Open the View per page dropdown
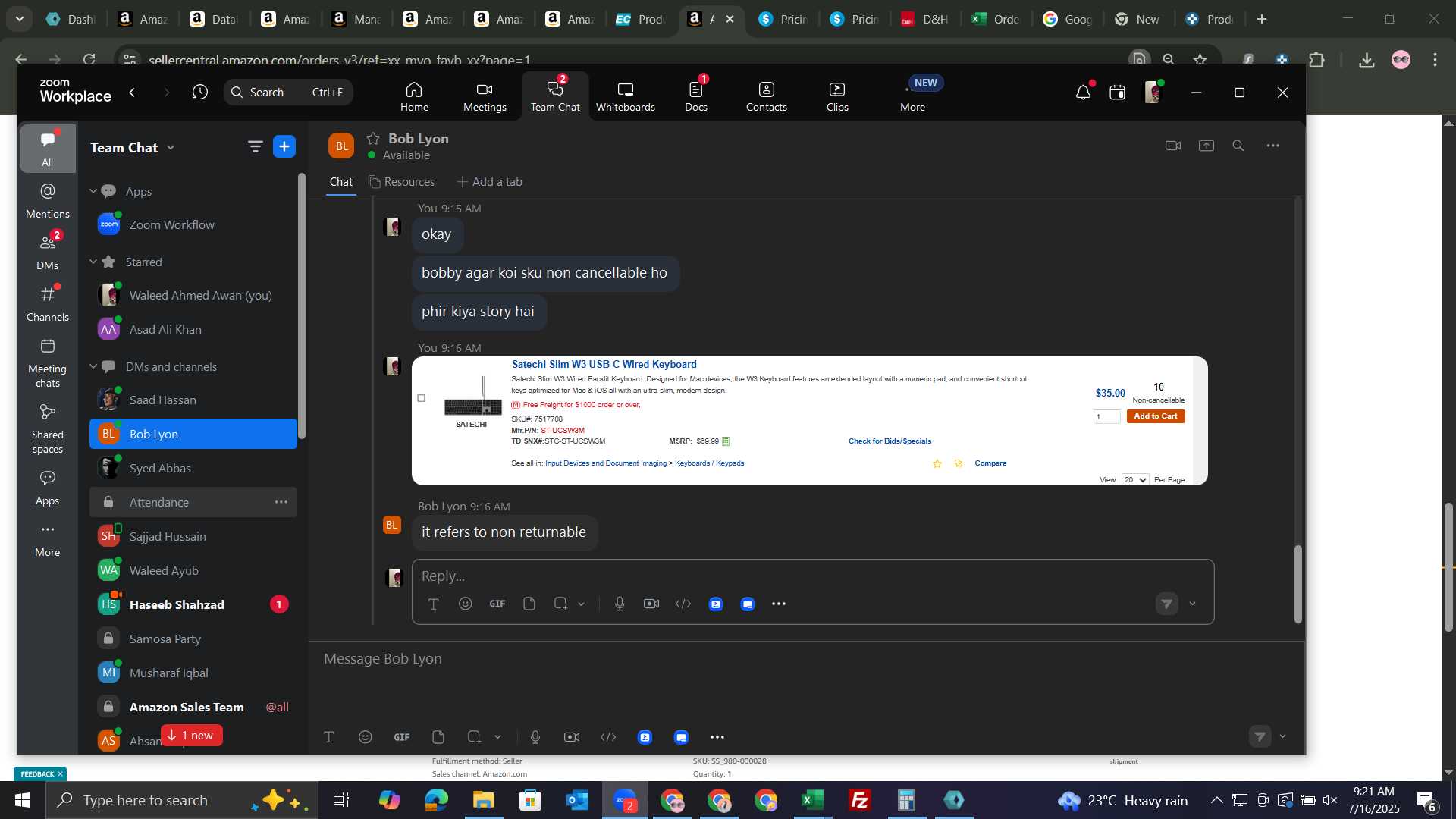1456x819 pixels. pos(1135,479)
